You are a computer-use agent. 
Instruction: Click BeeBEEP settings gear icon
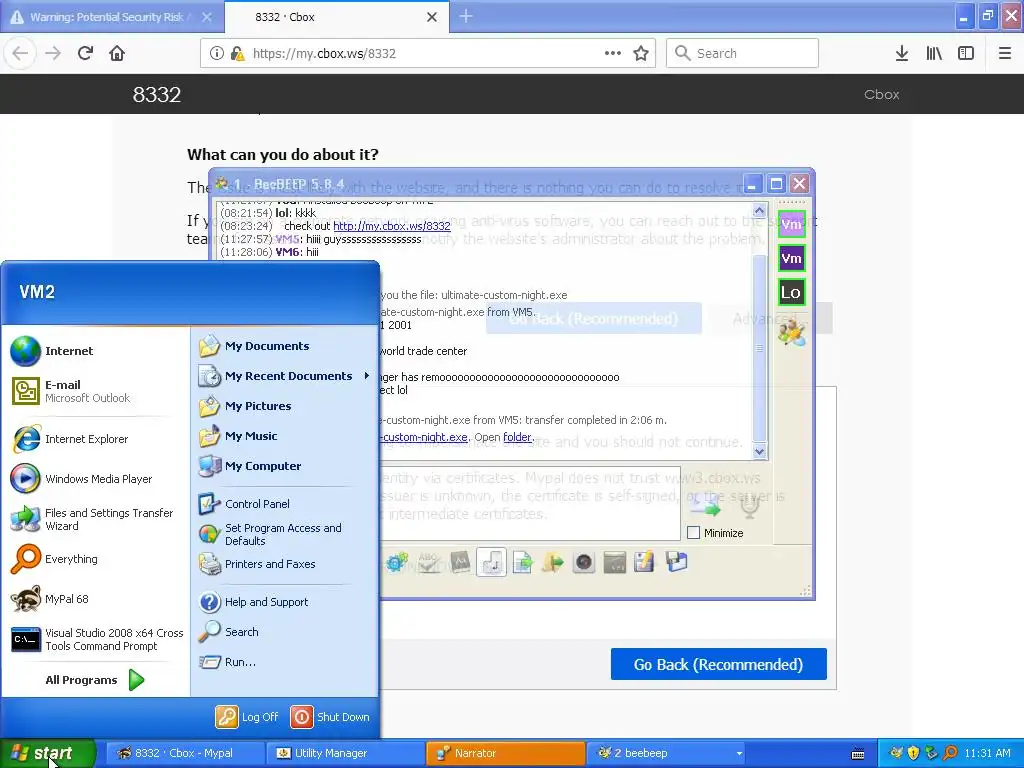click(x=397, y=562)
